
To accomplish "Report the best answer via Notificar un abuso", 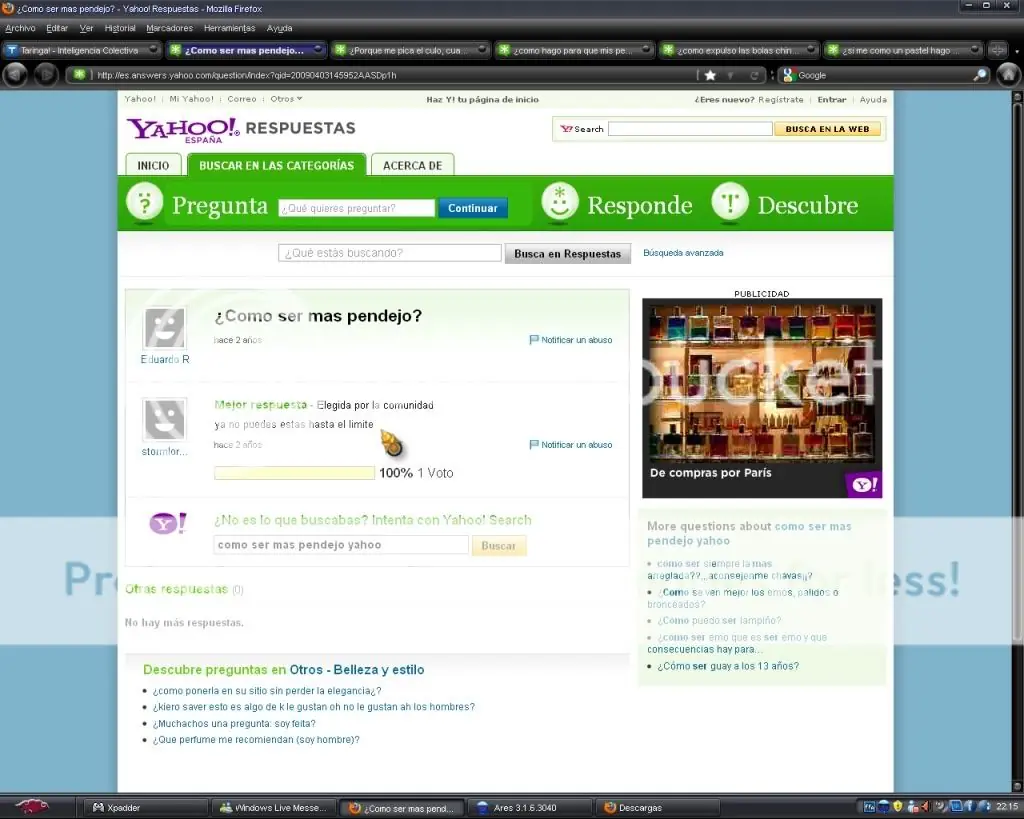I will 571,445.
